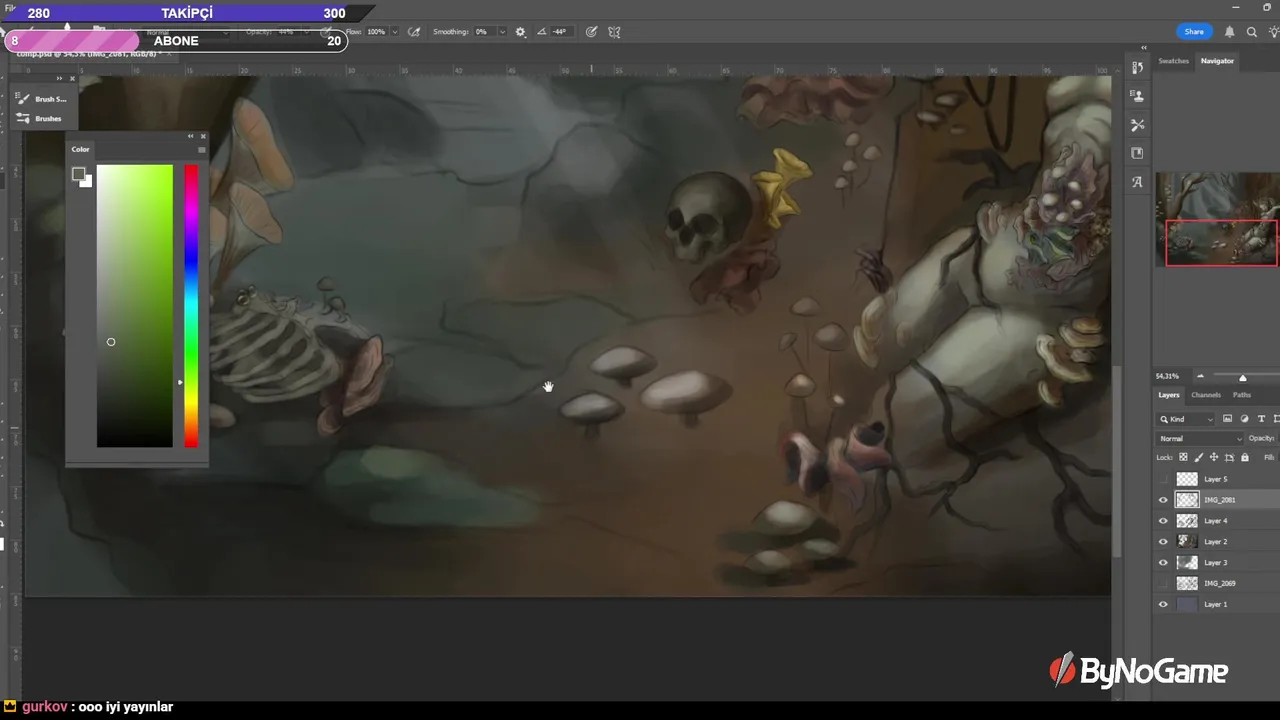Open Brushes panel icon
The height and width of the screenshot is (720, 1280).
23,118
